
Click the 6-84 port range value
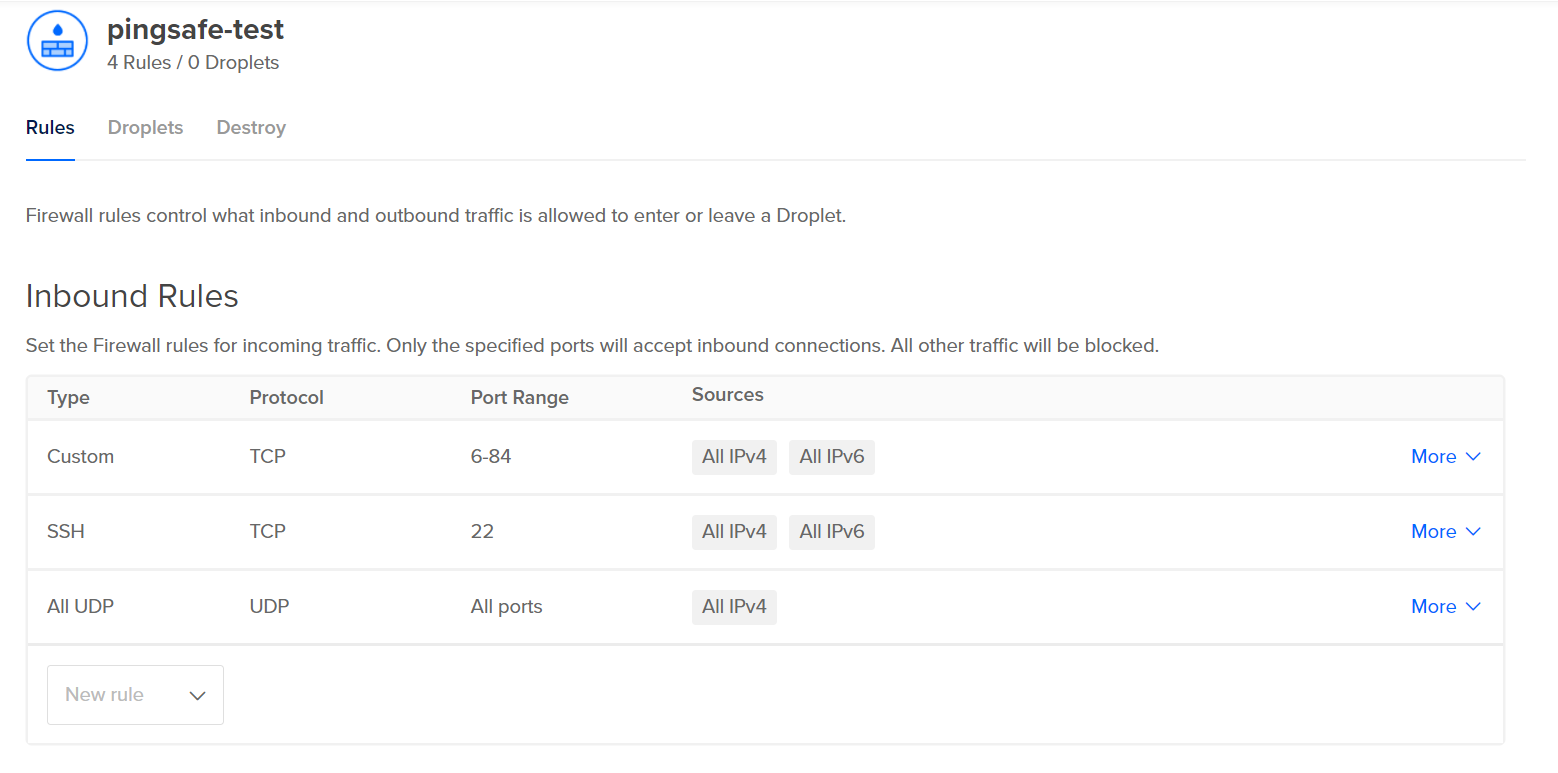pyautogui.click(x=491, y=457)
